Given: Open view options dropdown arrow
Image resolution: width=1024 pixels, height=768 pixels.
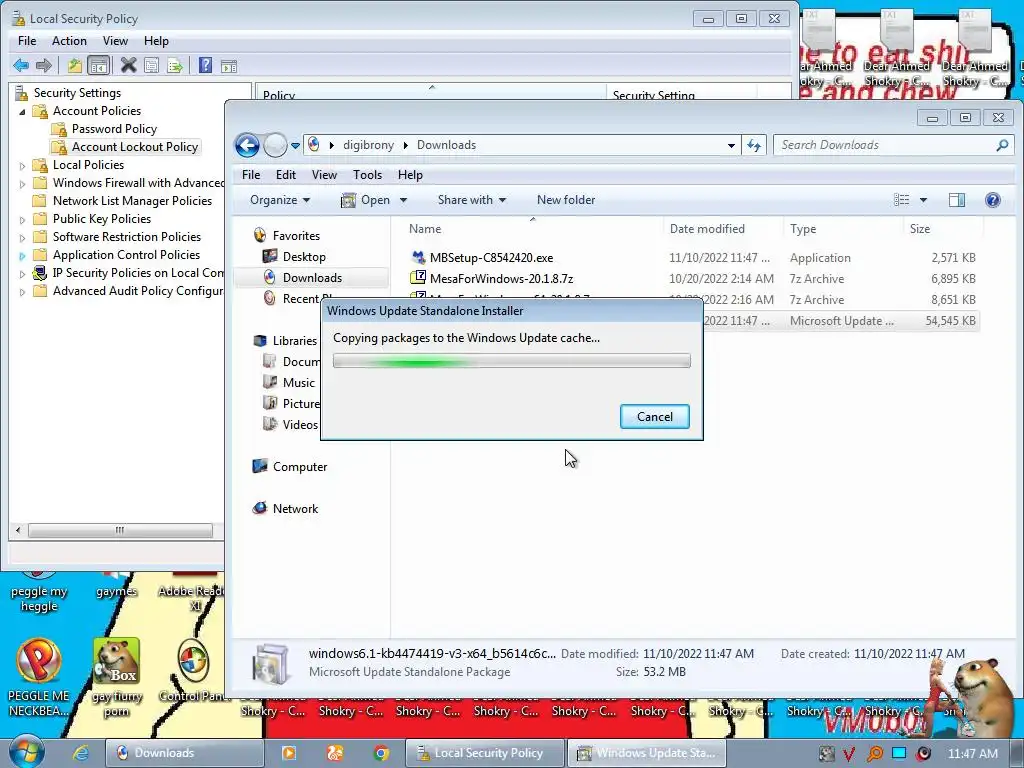Looking at the screenshot, I should 923,200.
